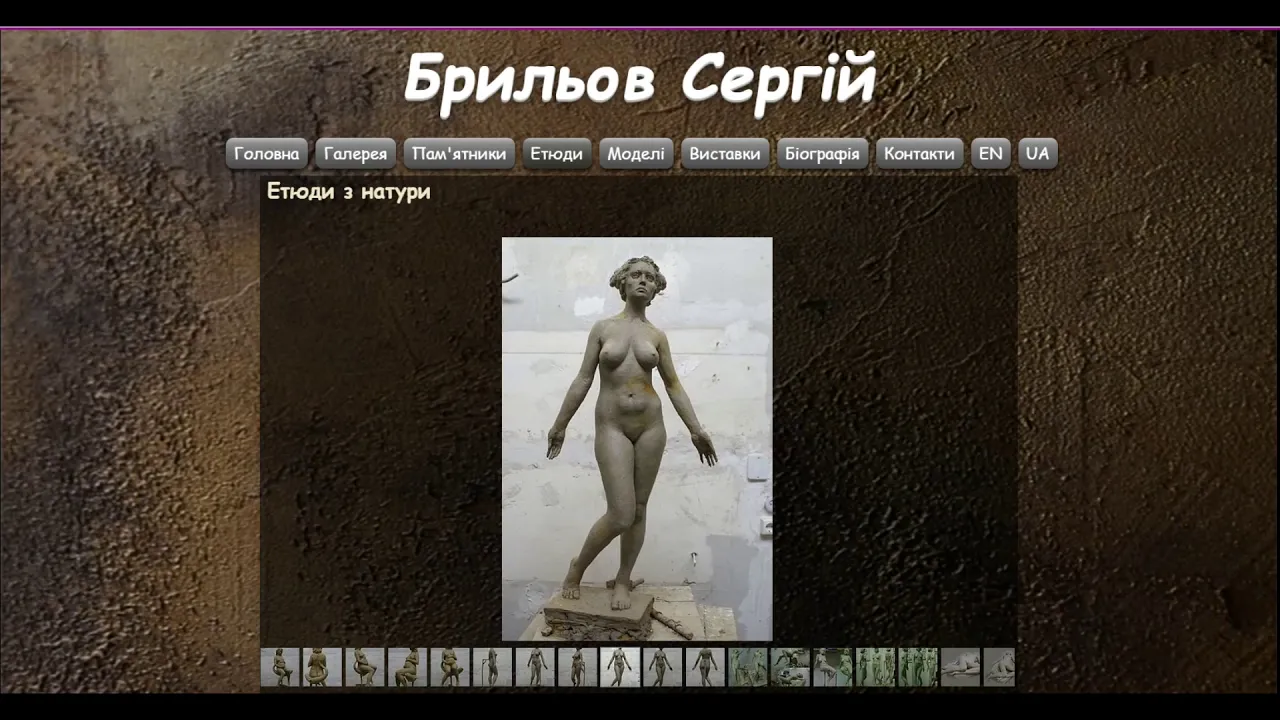The height and width of the screenshot is (720, 1280).
Task: Open the Пам'ятники page
Action: click(459, 154)
